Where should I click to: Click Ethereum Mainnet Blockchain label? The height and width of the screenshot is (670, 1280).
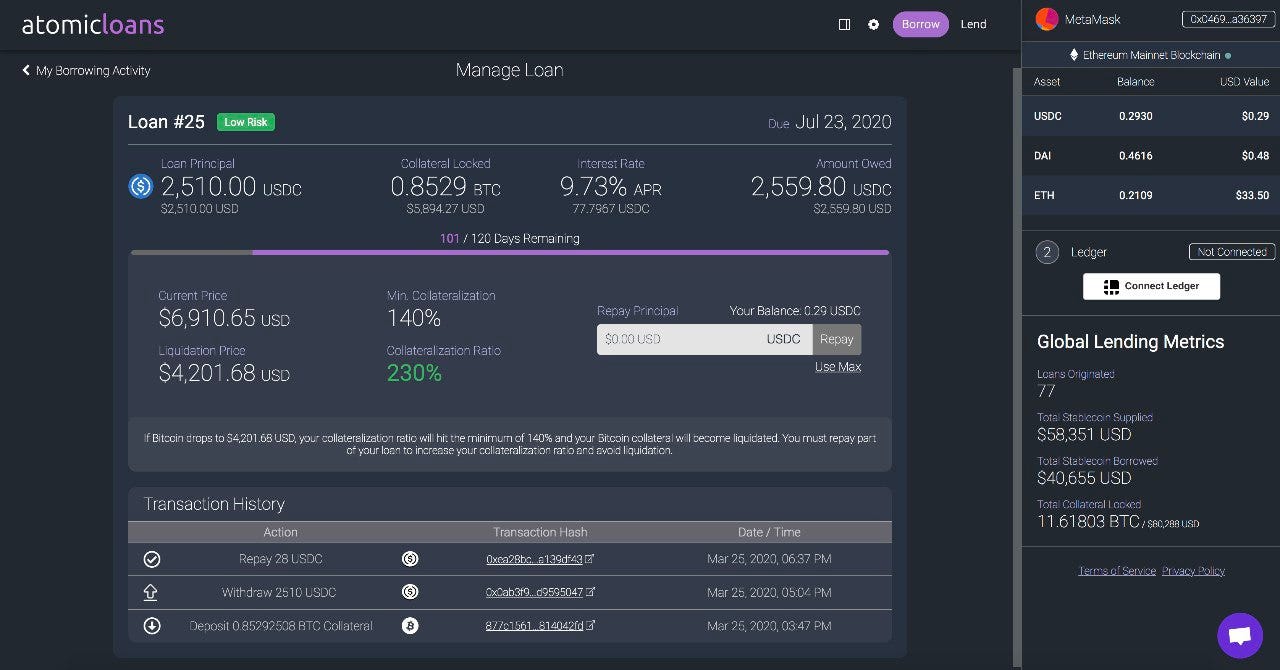coord(1152,55)
